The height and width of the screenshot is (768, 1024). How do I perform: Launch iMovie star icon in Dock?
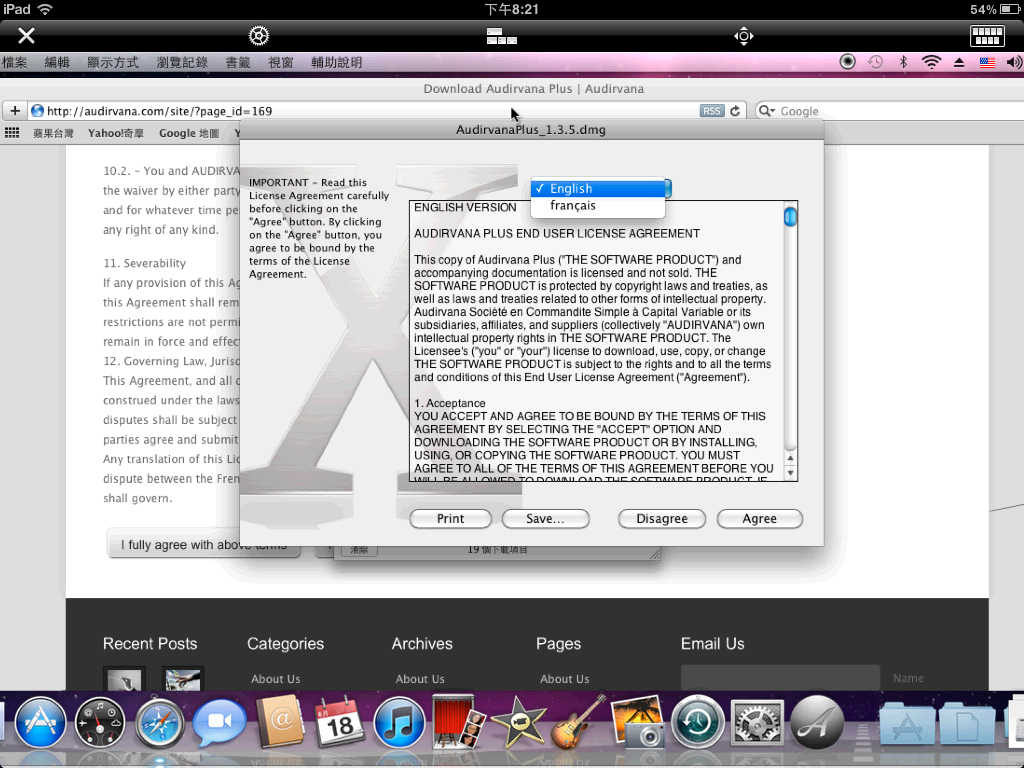tap(519, 722)
